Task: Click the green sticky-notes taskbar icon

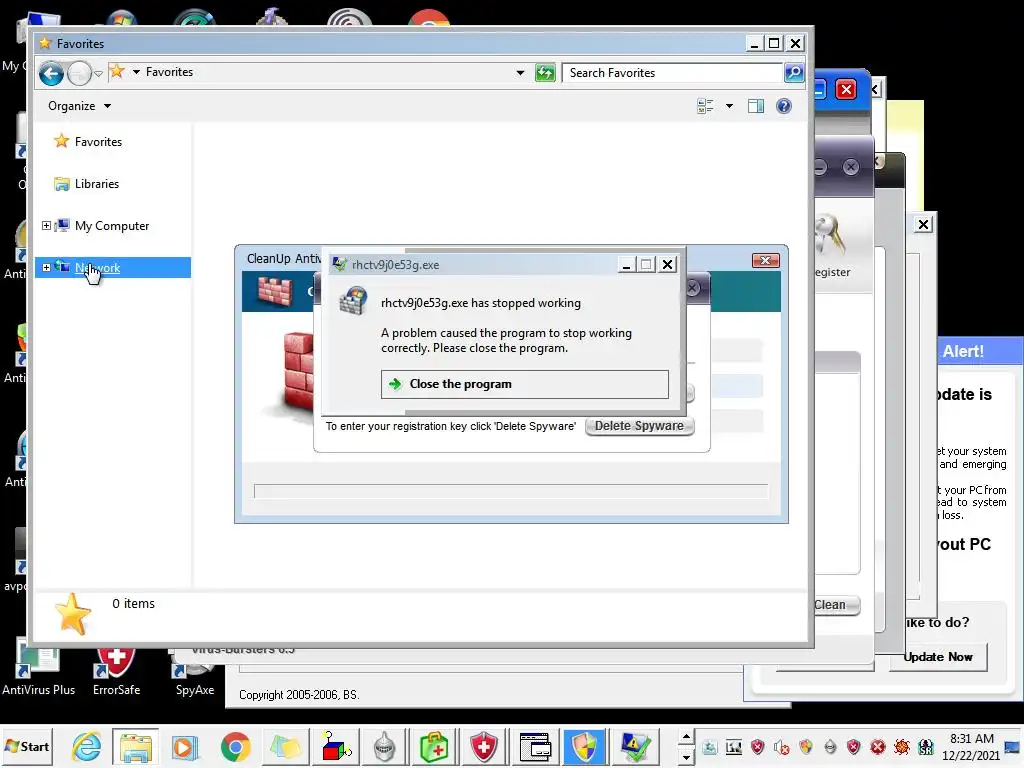Action: [x=285, y=747]
